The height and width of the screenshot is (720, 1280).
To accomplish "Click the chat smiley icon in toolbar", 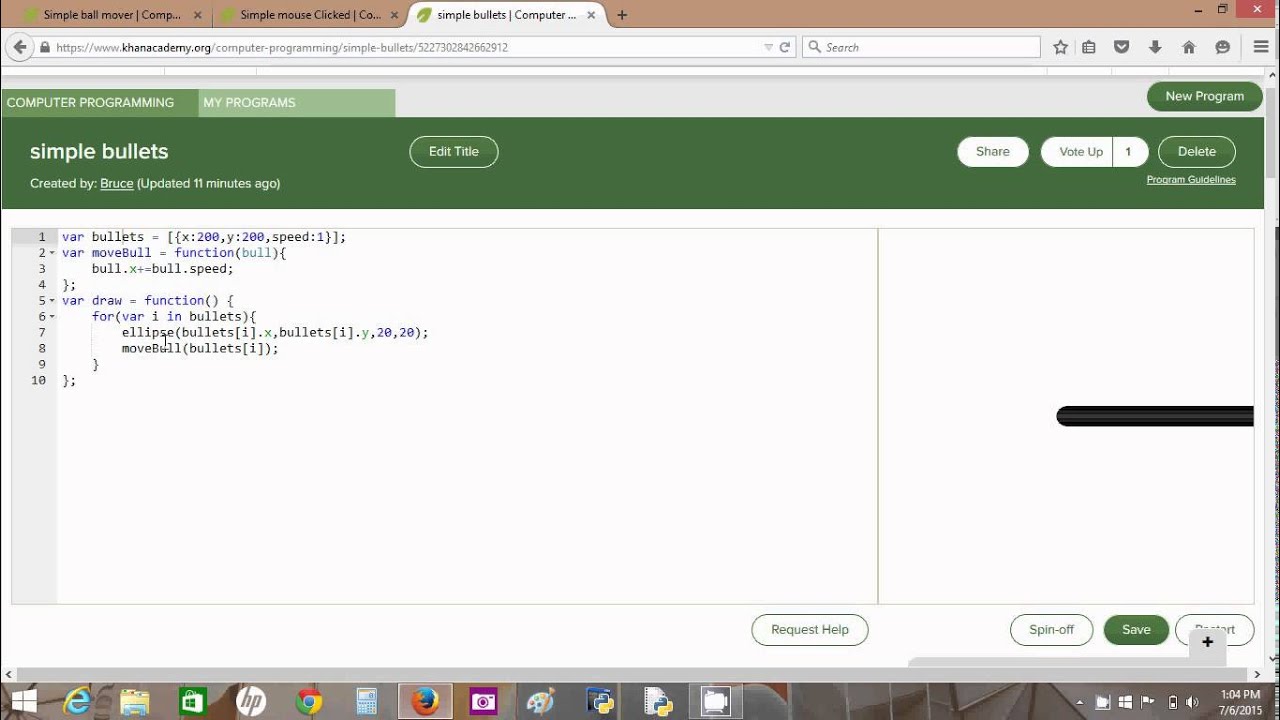I will pos(1222,47).
